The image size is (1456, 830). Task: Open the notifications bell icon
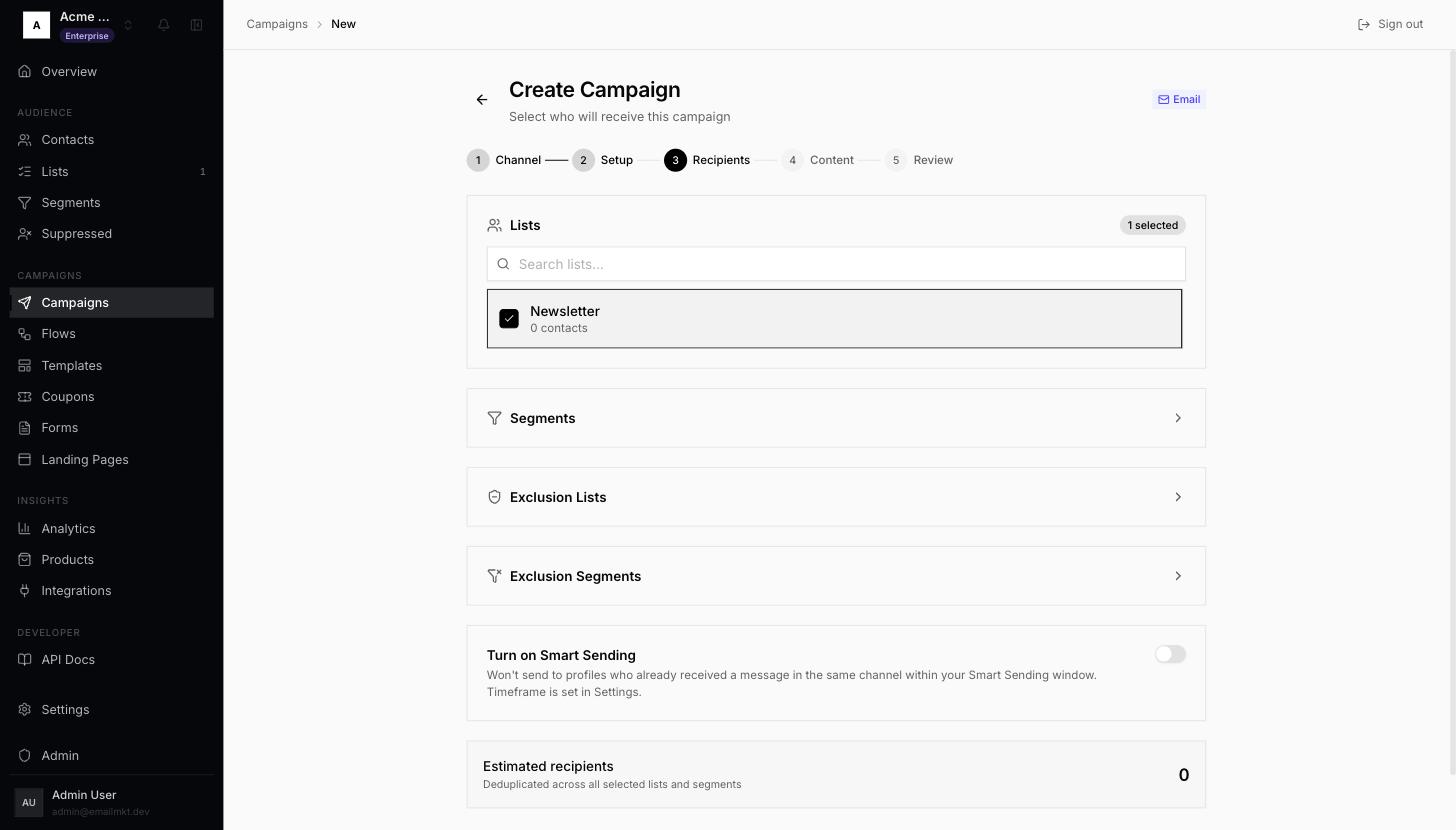point(164,25)
